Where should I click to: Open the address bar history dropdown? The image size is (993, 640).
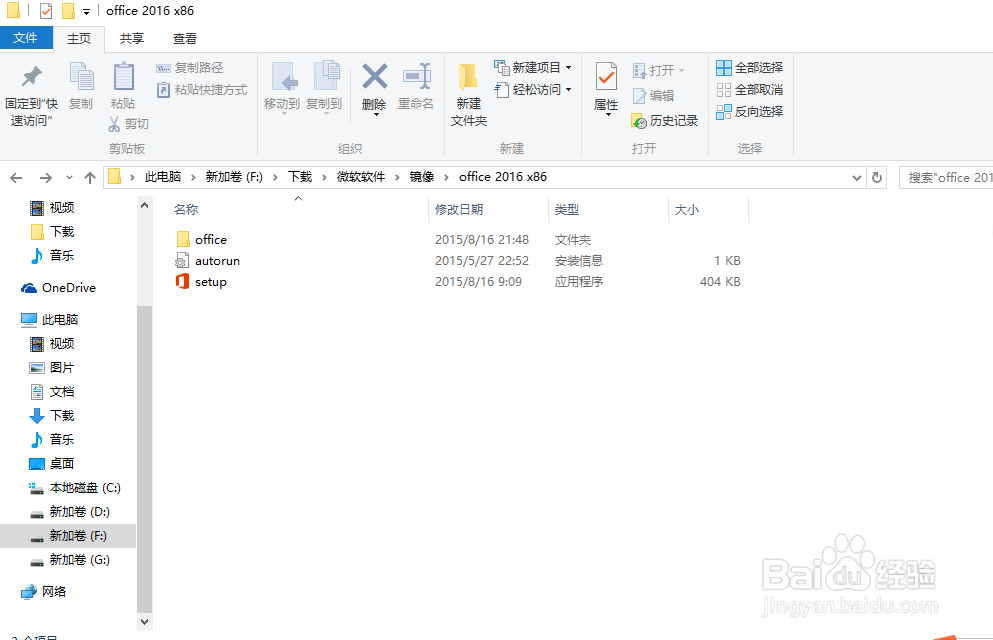856,178
